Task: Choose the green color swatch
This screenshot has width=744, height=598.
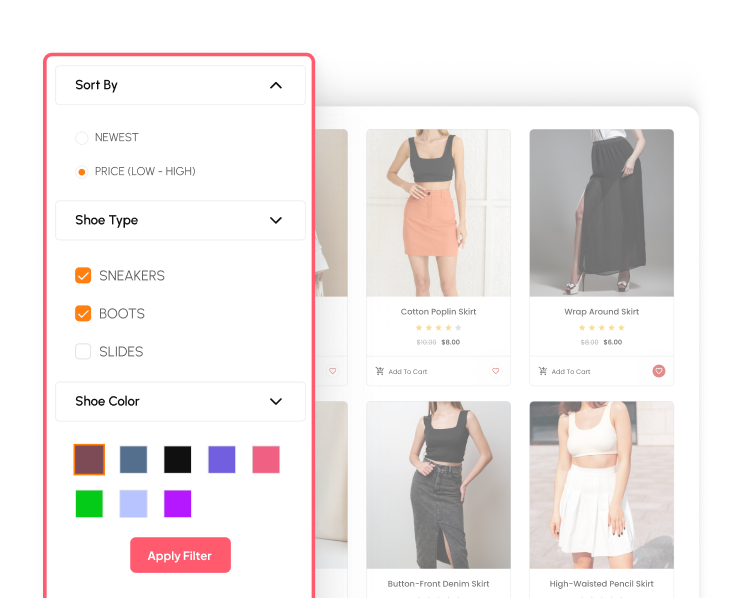Action: 89,504
